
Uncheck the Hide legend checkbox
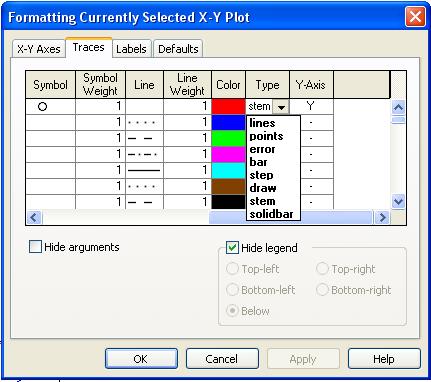232,248
